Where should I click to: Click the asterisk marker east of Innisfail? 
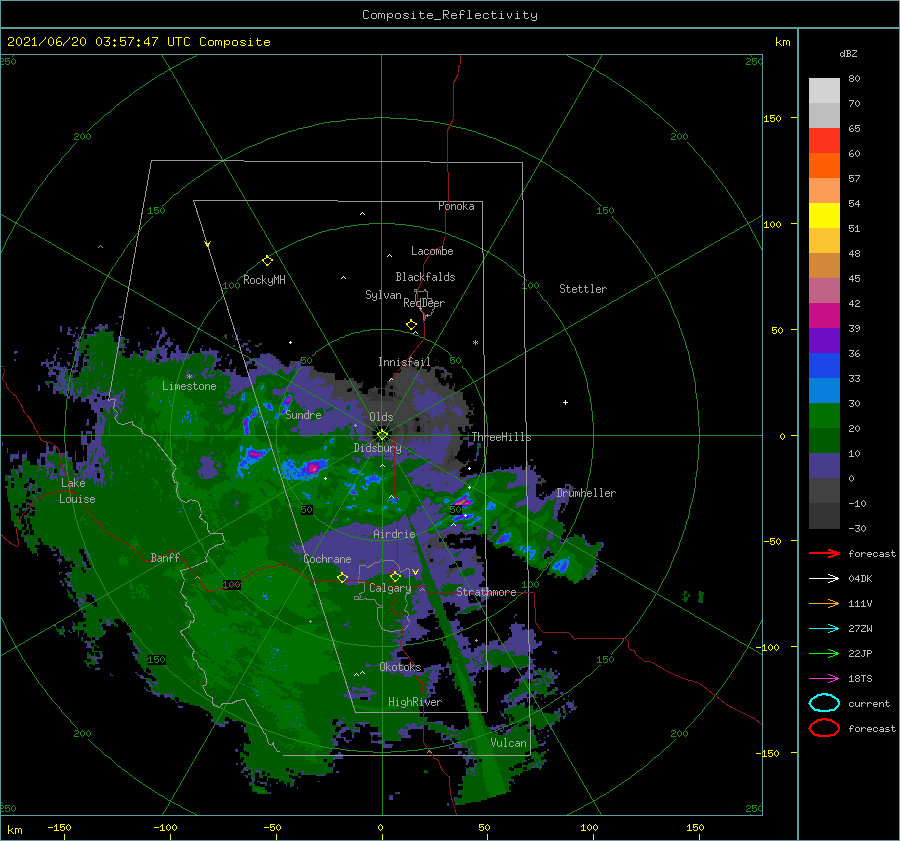(475, 343)
